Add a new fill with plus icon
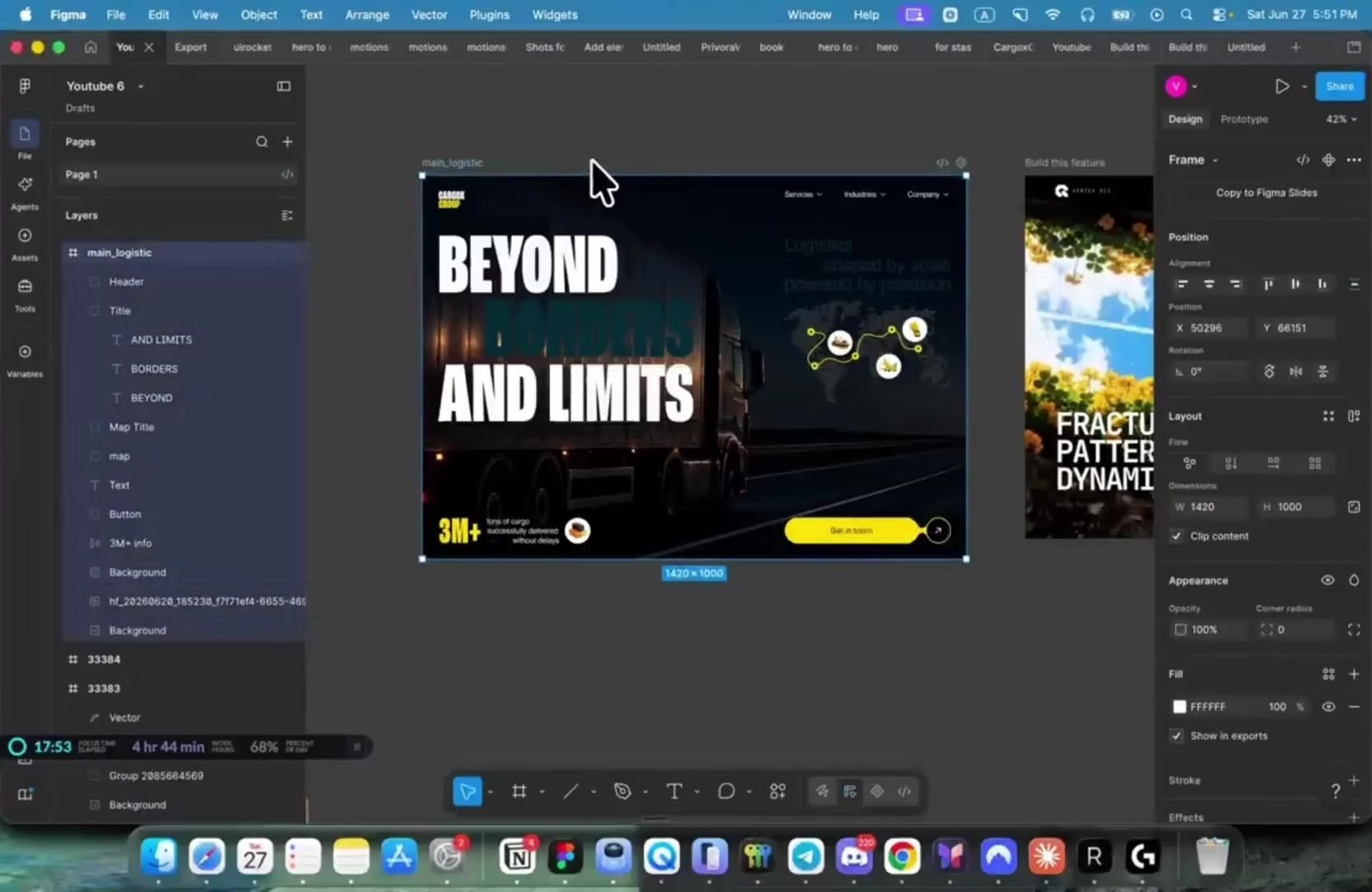1372x892 pixels. click(1354, 674)
